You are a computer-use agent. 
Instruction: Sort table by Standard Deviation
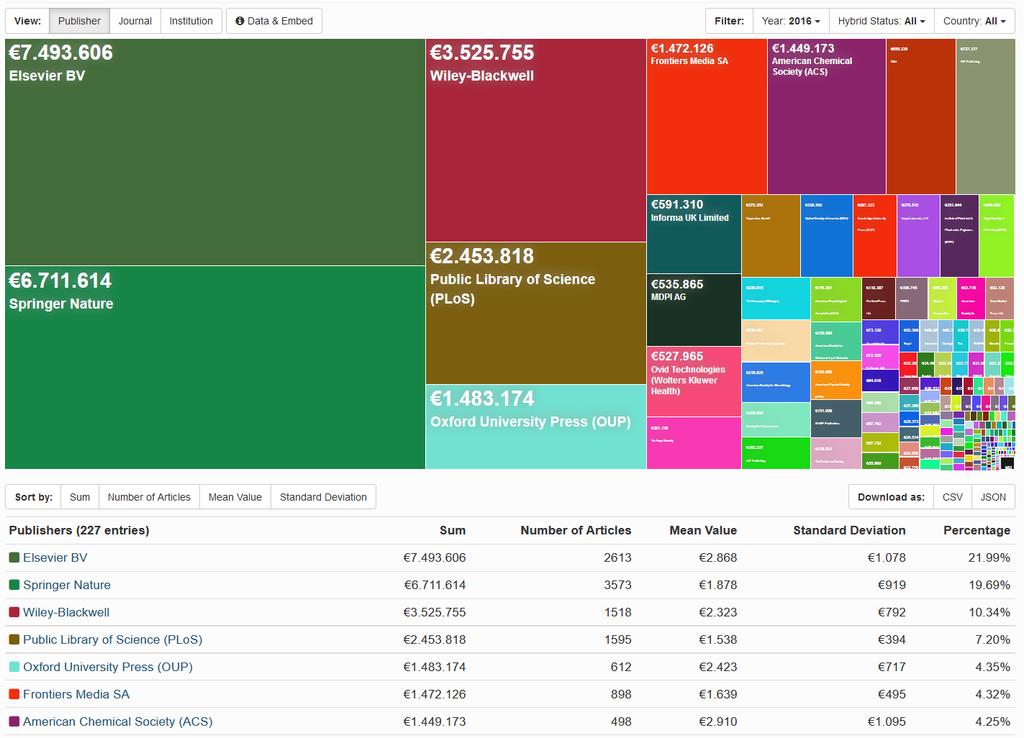coord(323,497)
